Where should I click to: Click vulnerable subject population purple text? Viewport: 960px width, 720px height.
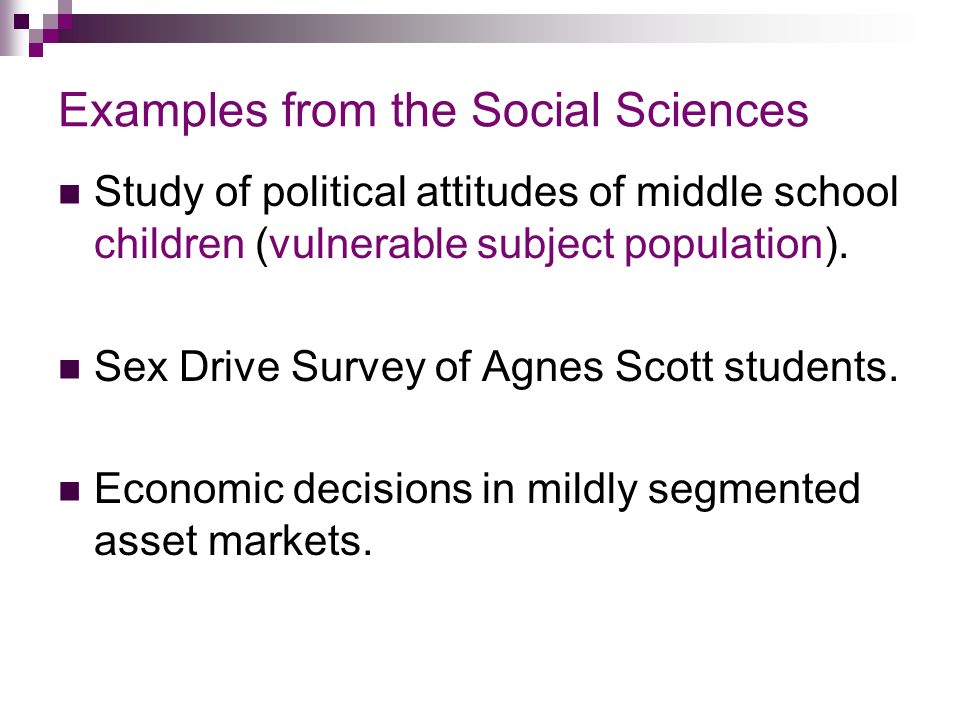point(546,245)
